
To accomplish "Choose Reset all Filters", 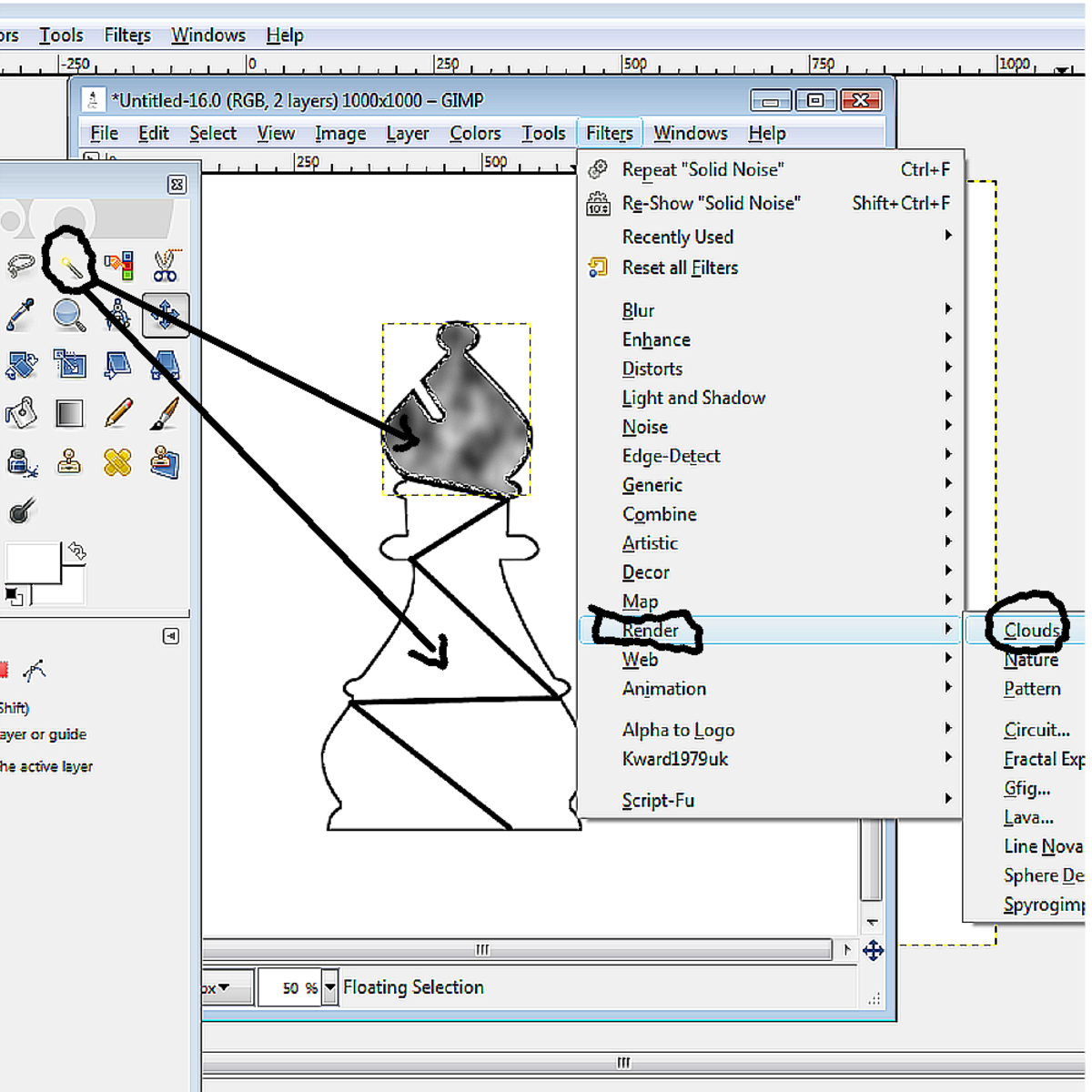I will click(x=770, y=268).
